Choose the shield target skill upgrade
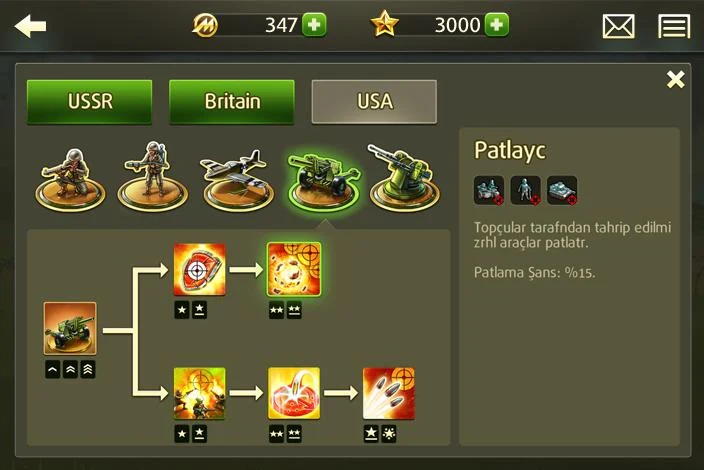The height and width of the screenshot is (470, 704). [x=199, y=269]
